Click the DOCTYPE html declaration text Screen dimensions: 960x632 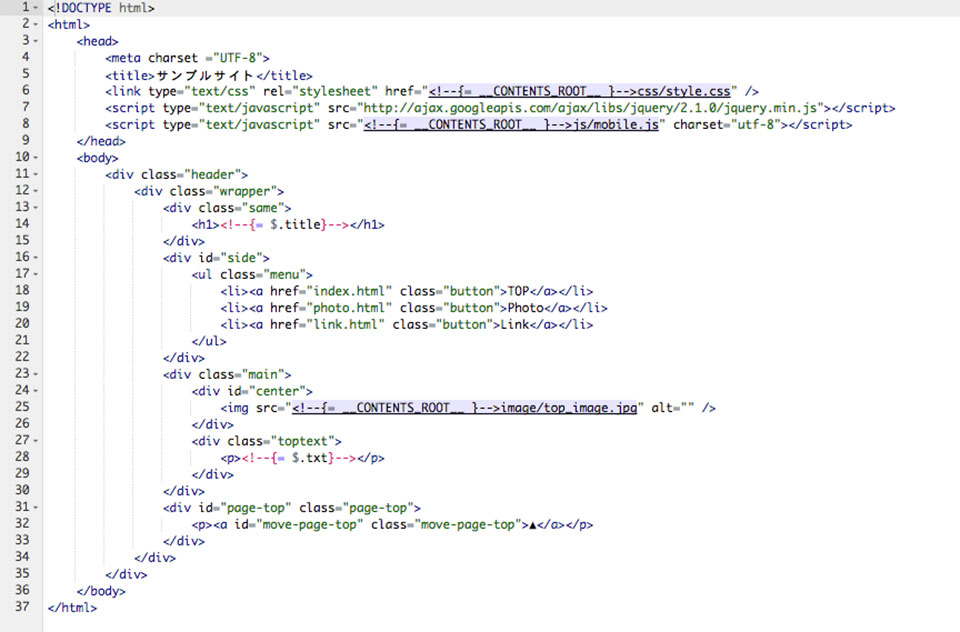[x=101, y=8]
